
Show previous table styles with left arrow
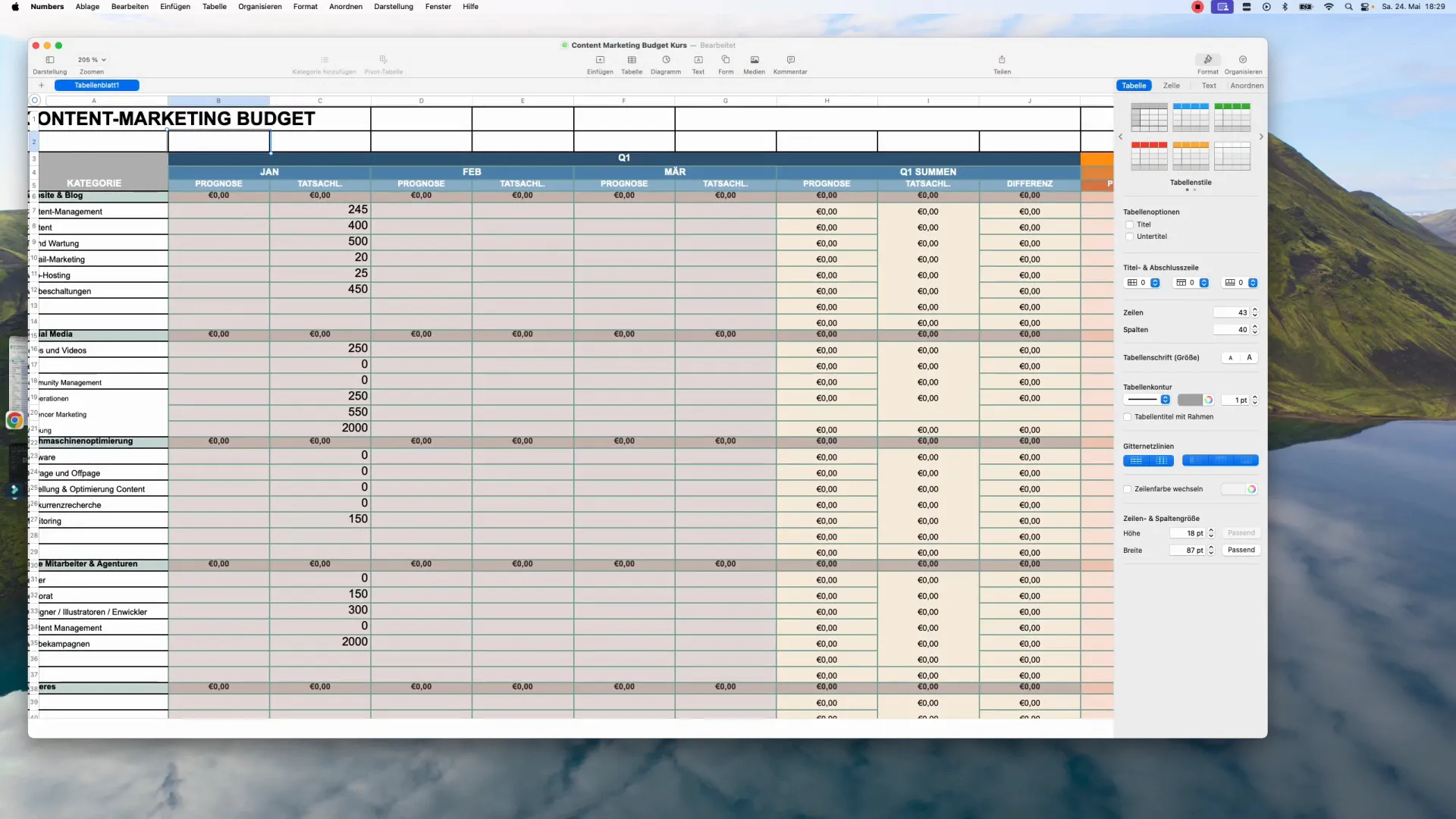click(x=1121, y=137)
